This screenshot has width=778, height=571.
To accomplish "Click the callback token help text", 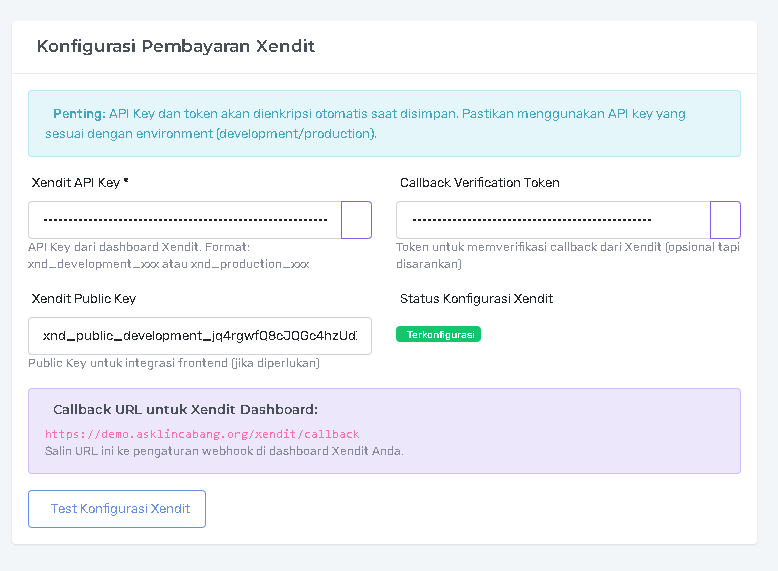I will click(567, 255).
